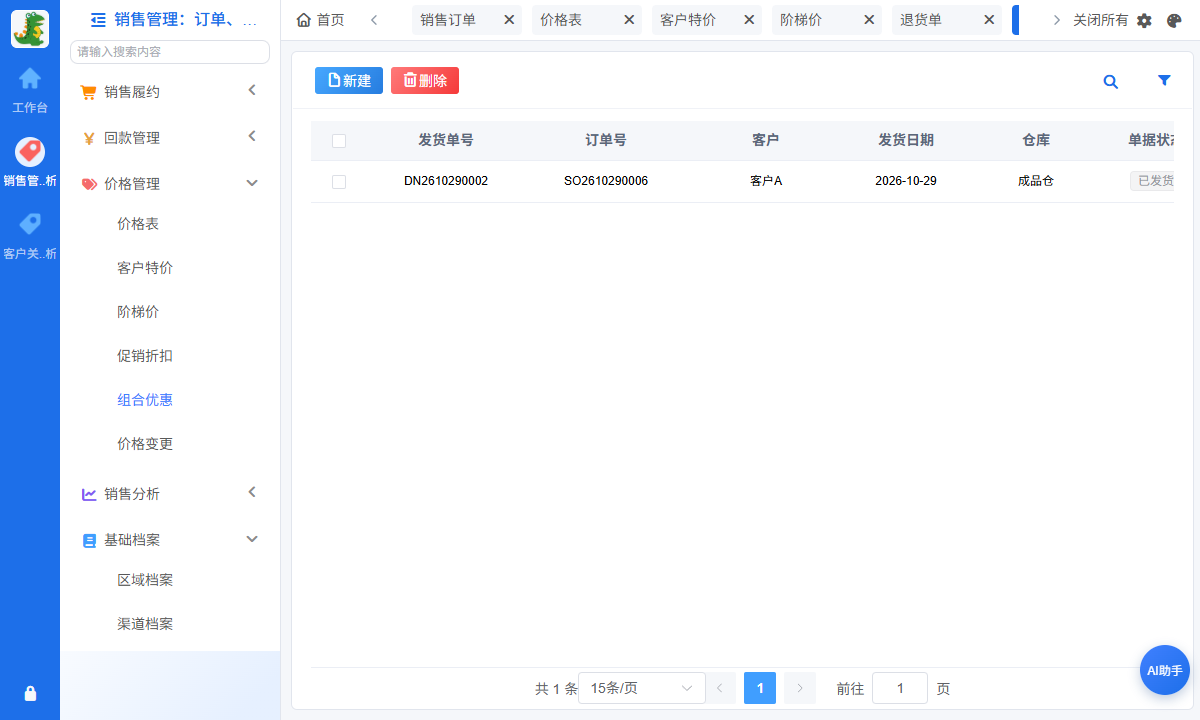The height and width of the screenshot is (720, 1200).
Task: Close the 销售订单 tab
Action: 509,20
